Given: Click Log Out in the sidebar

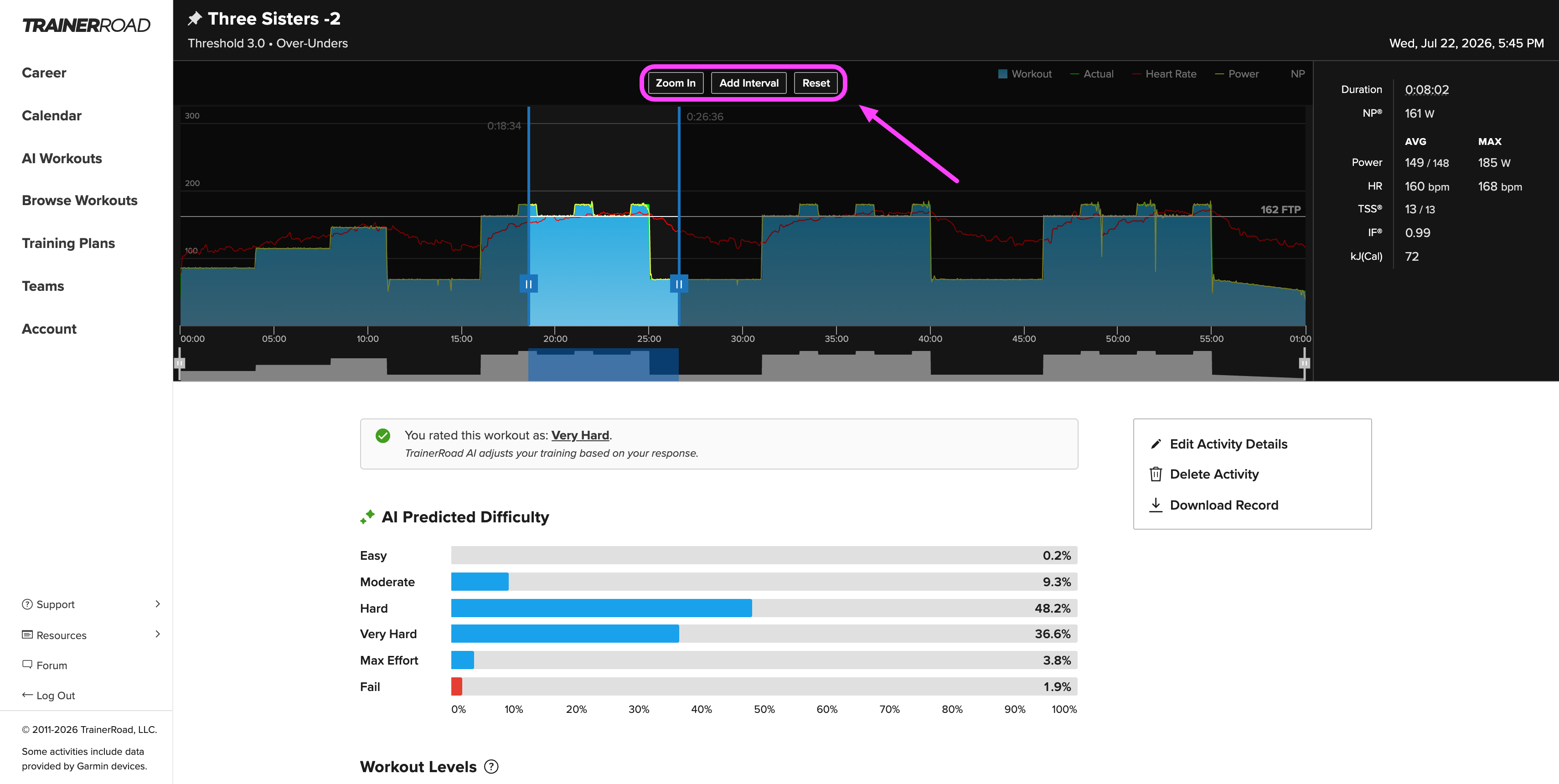Looking at the screenshot, I should [x=56, y=696].
